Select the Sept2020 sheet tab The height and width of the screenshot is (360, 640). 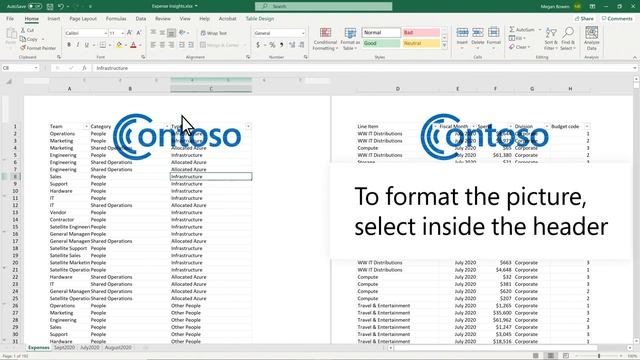pyautogui.click(x=64, y=348)
